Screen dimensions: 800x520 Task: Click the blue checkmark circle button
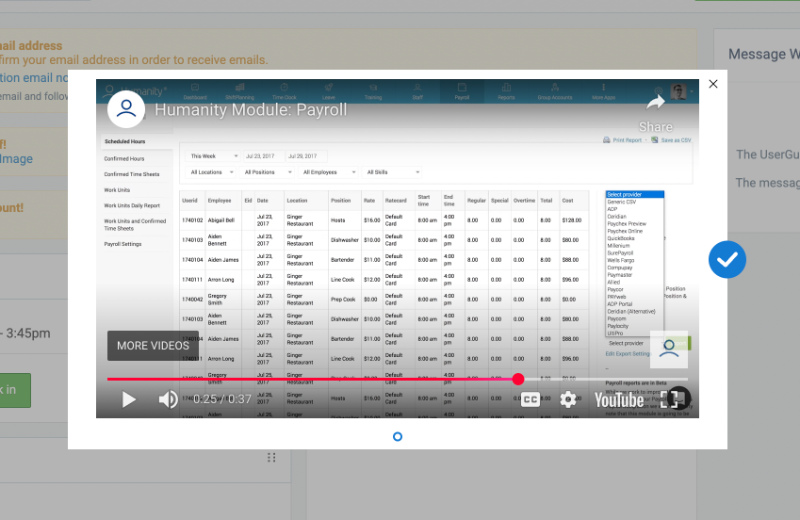pos(727,259)
